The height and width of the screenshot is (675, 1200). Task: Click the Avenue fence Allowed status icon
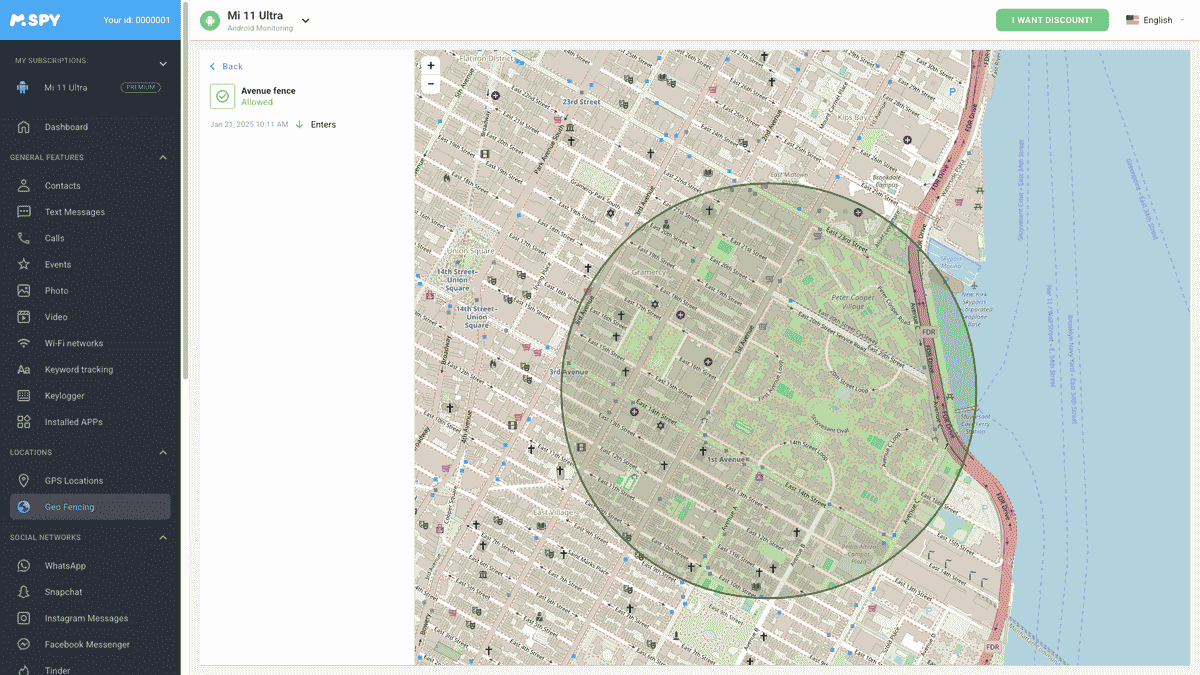tap(221, 95)
